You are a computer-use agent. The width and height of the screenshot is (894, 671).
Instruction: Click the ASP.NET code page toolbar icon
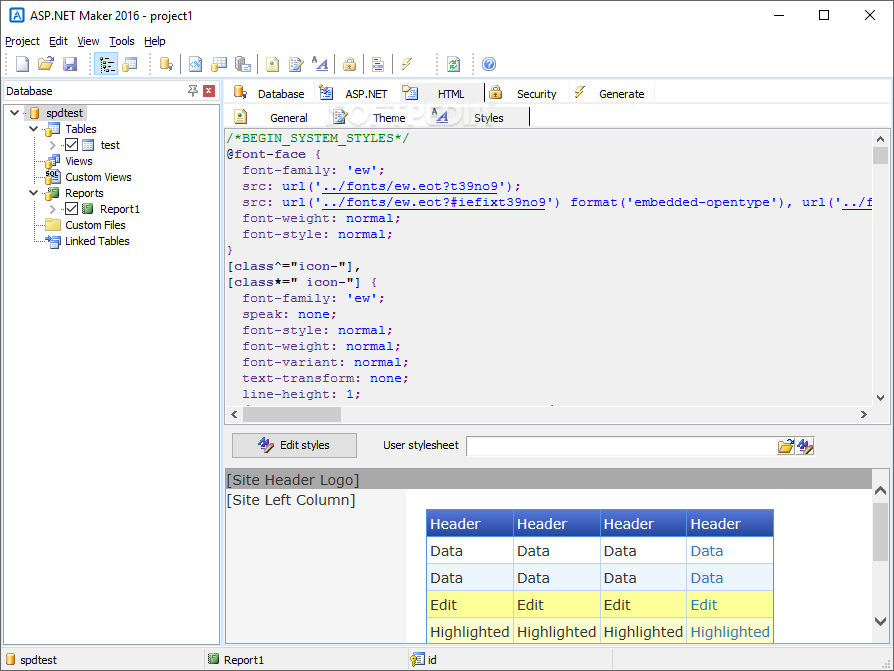pos(196,64)
